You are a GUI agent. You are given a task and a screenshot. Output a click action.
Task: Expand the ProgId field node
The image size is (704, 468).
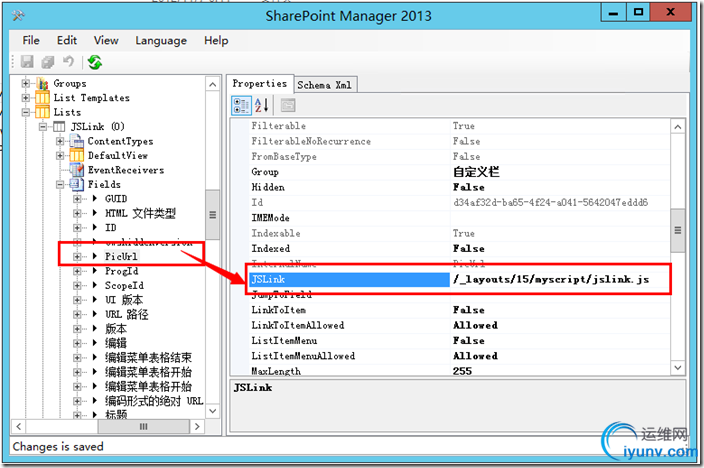77,271
